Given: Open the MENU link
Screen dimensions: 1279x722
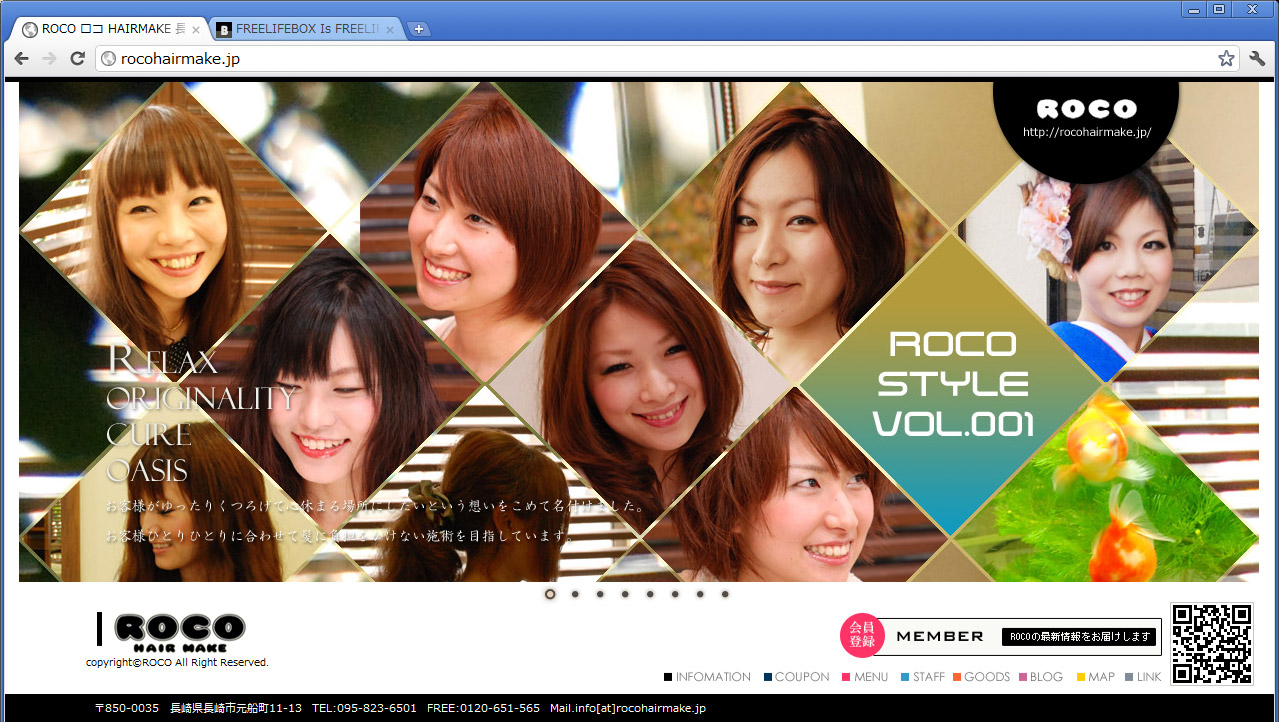Looking at the screenshot, I should pyautogui.click(x=864, y=677).
